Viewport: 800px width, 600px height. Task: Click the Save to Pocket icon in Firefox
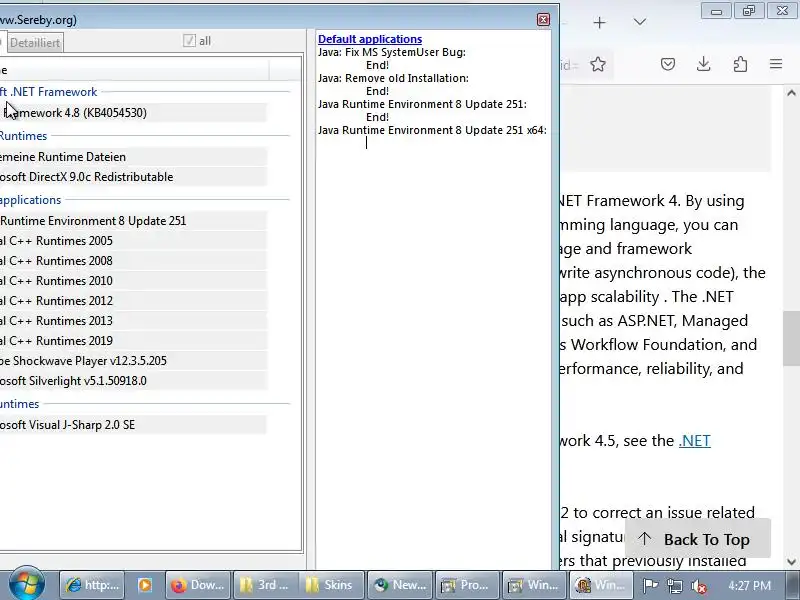click(668, 64)
